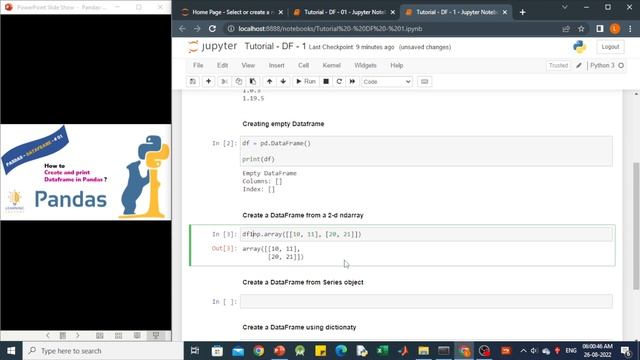Select heading Creating empty Dataframe
This screenshot has height=360, width=640.
coord(283,124)
